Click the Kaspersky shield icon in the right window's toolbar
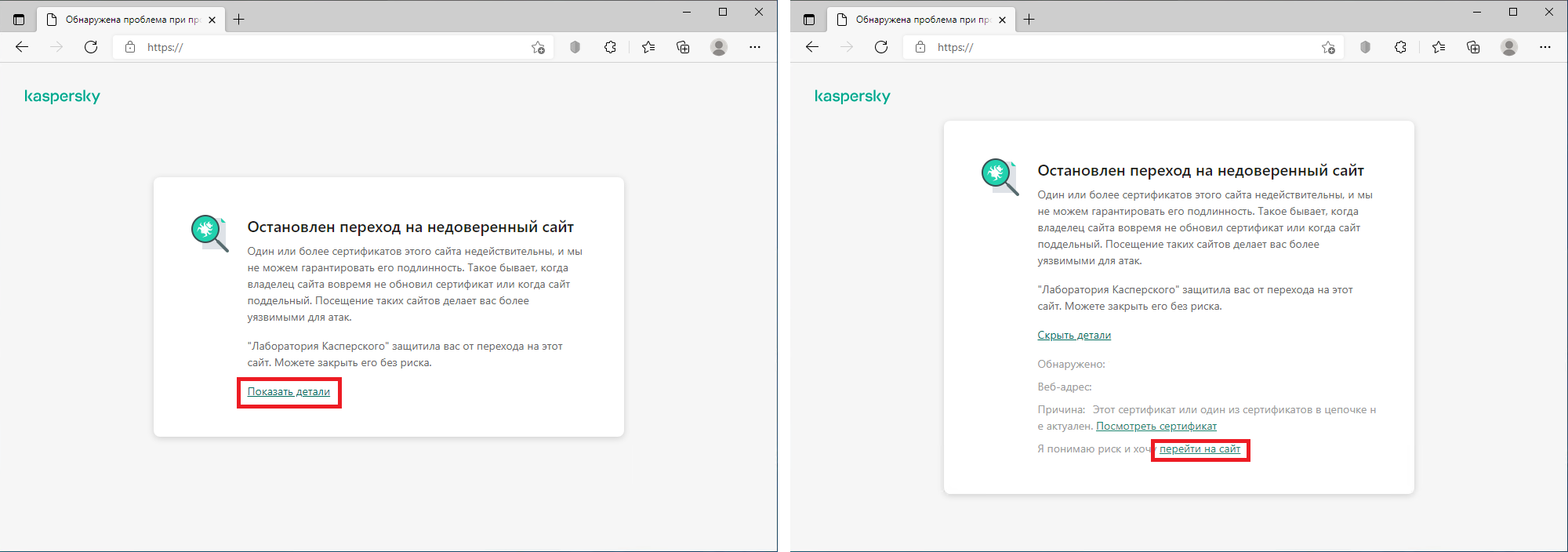This screenshot has width=1568, height=552. coord(1365,47)
